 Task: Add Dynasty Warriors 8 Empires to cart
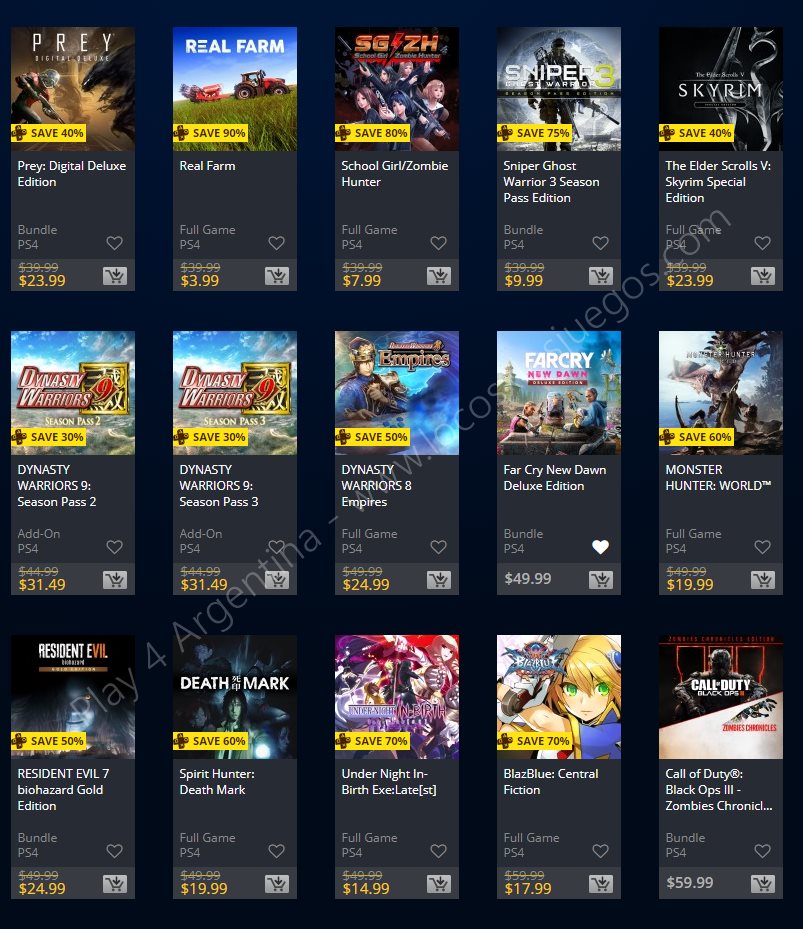439,579
